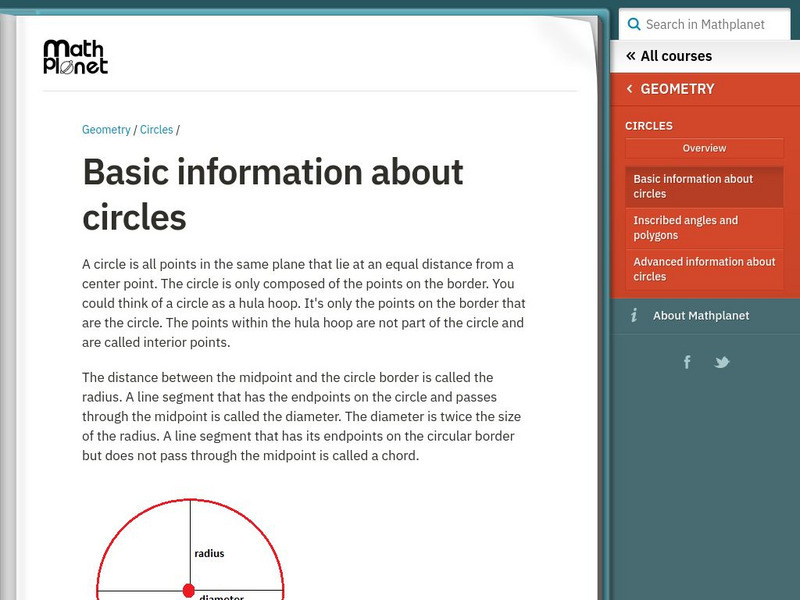Viewport: 800px width, 600px height.
Task: Open About Mathplanet
Action: pos(703,315)
